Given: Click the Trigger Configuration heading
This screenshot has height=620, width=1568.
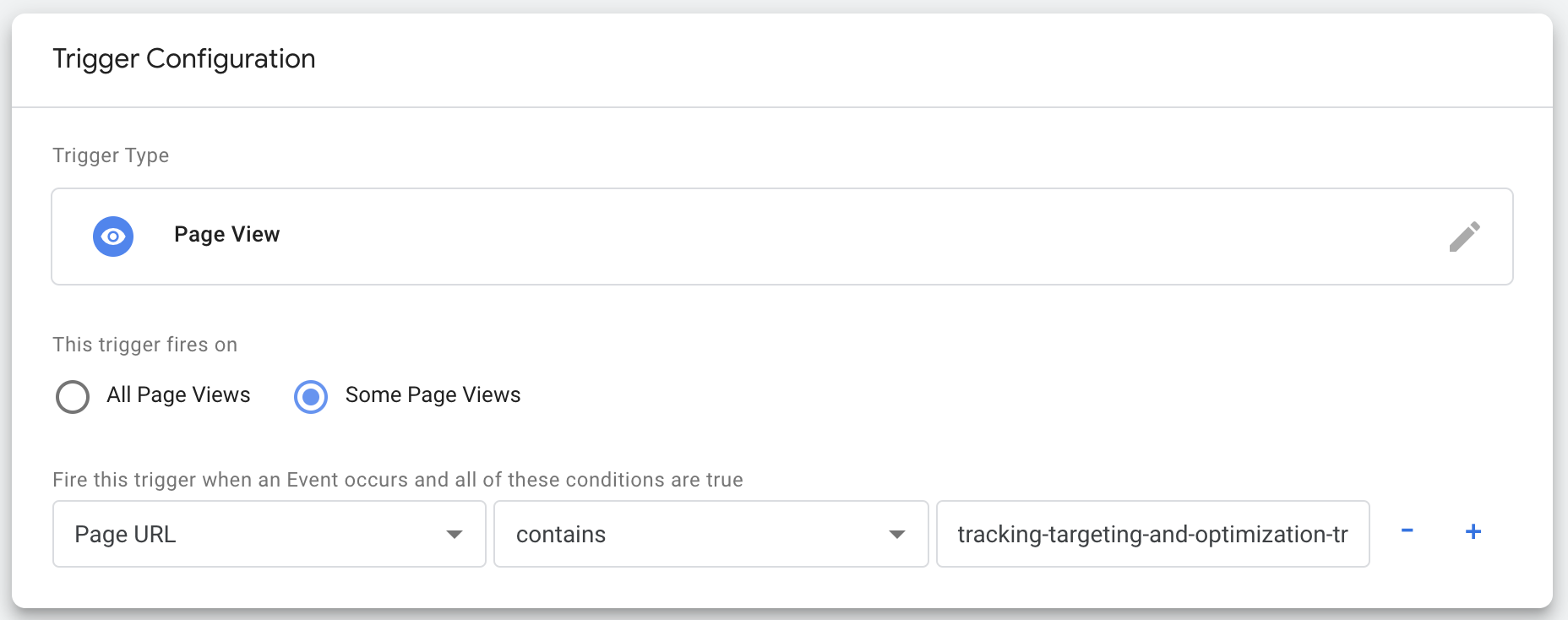Looking at the screenshot, I should point(184,59).
